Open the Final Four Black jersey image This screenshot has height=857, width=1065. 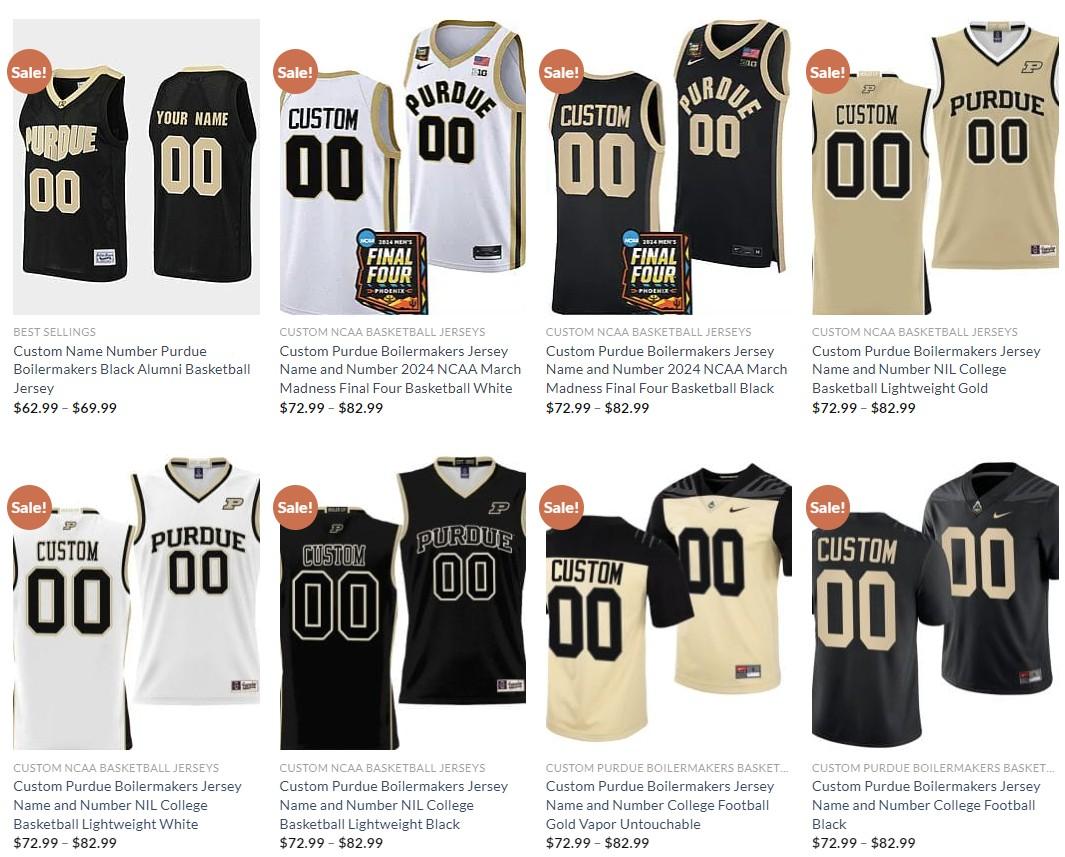pyautogui.click(x=669, y=166)
